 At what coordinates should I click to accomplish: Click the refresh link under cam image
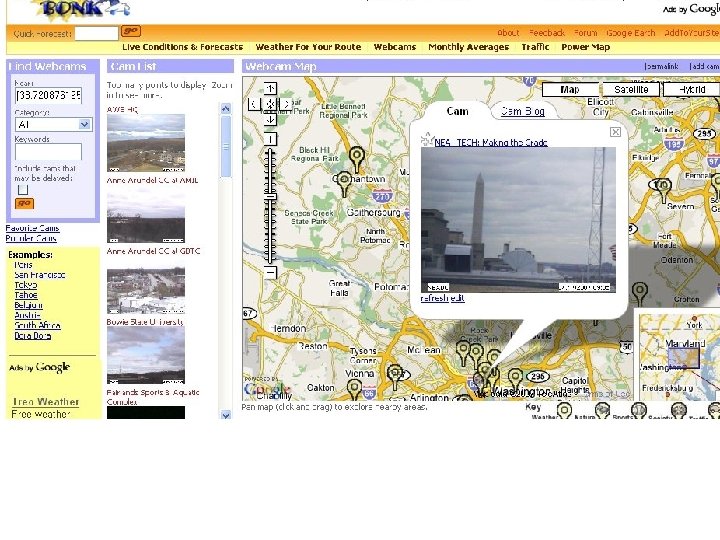[434, 298]
